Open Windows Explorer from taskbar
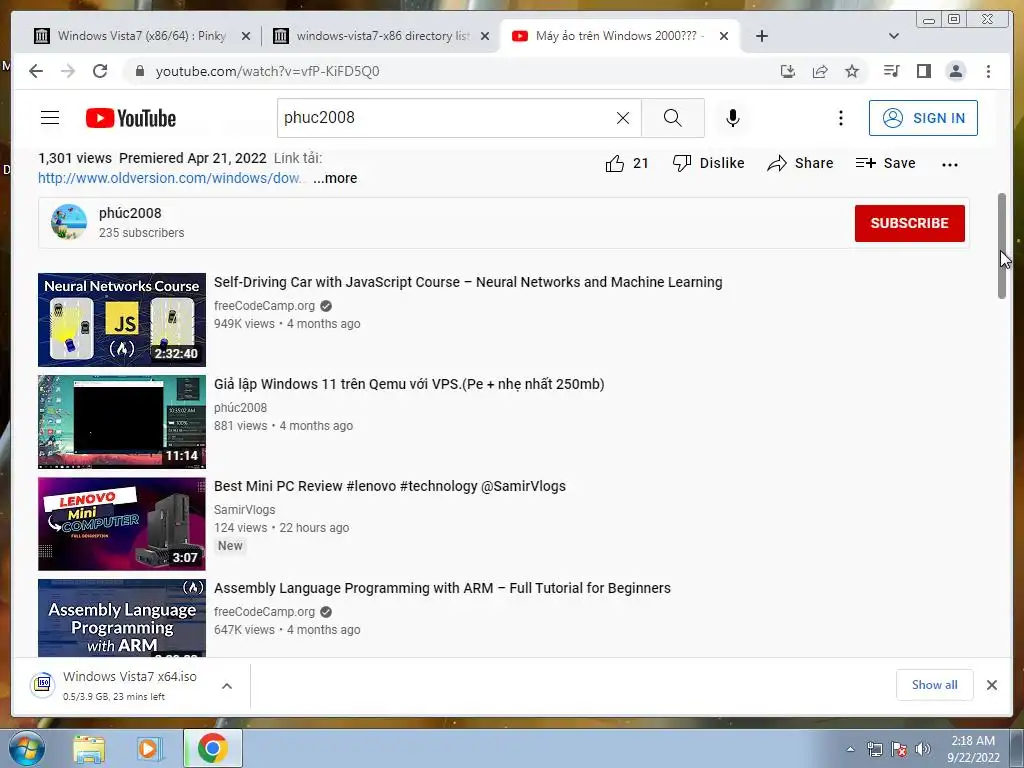Image resolution: width=1024 pixels, height=768 pixels. pyautogui.click(x=89, y=749)
